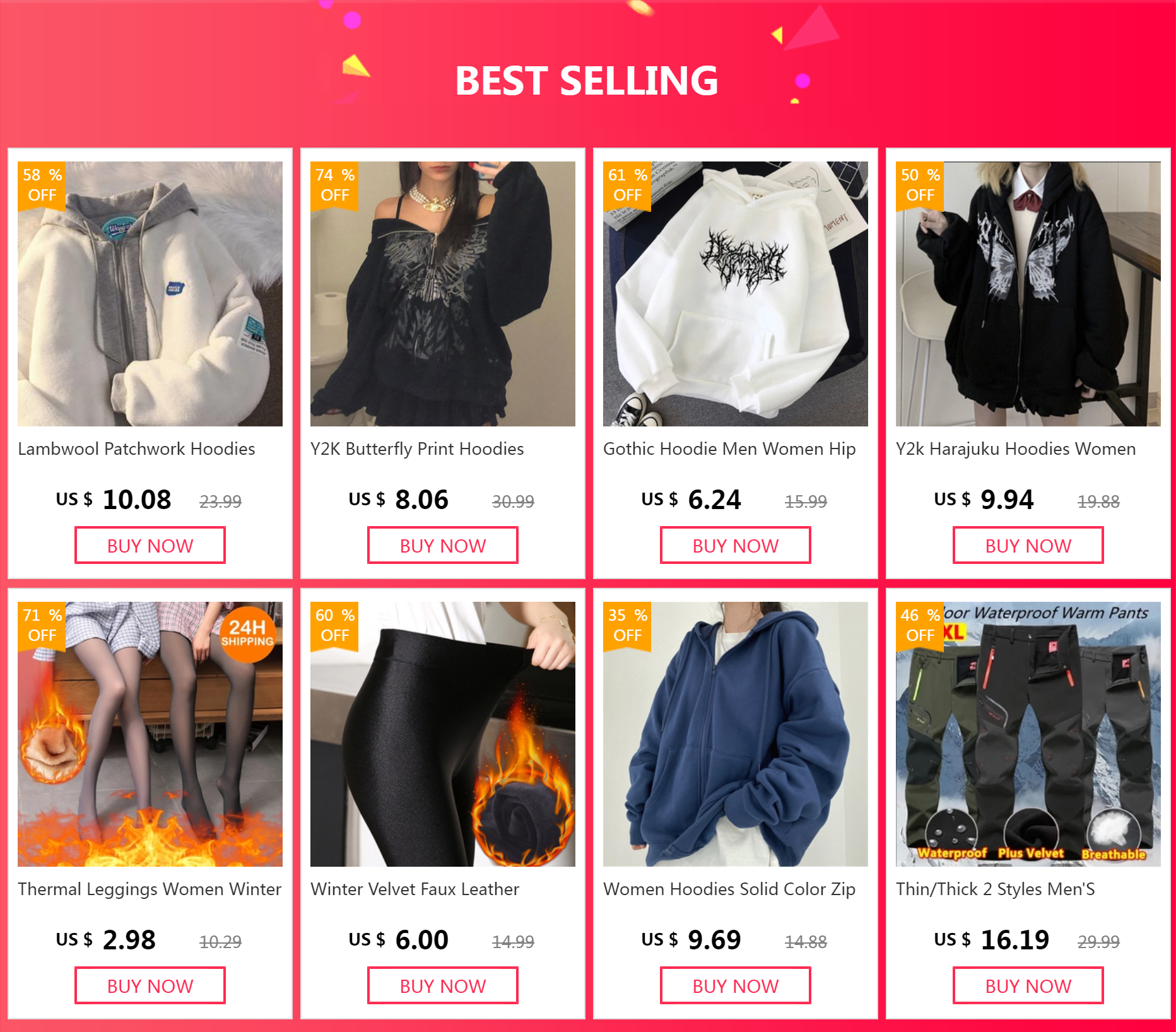Image resolution: width=1176 pixels, height=1032 pixels.
Task: Open the Y2K Butterfly Print Hoodies image
Action: [443, 294]
